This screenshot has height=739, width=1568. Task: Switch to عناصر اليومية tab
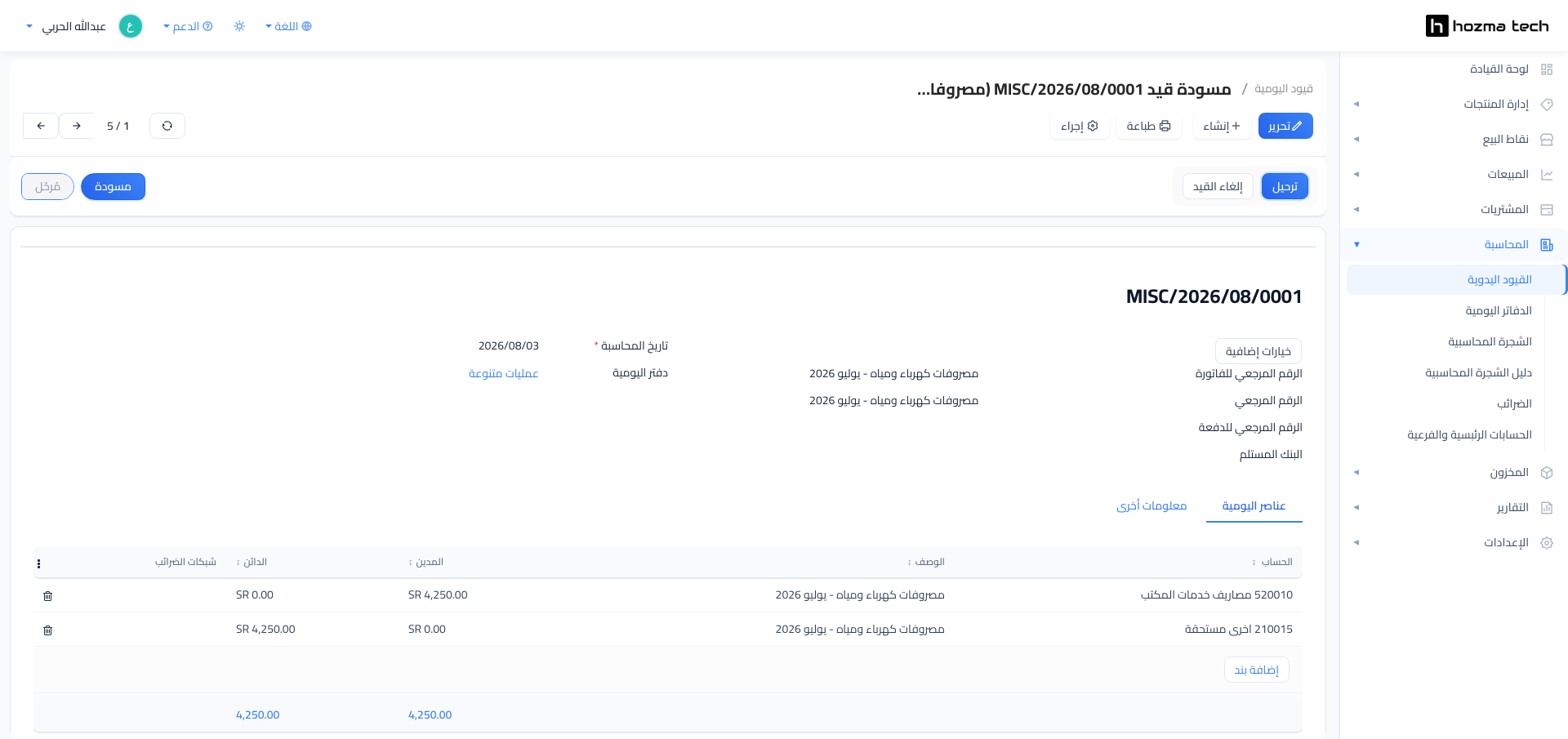pyautogui.click(x=1254, y=506)
